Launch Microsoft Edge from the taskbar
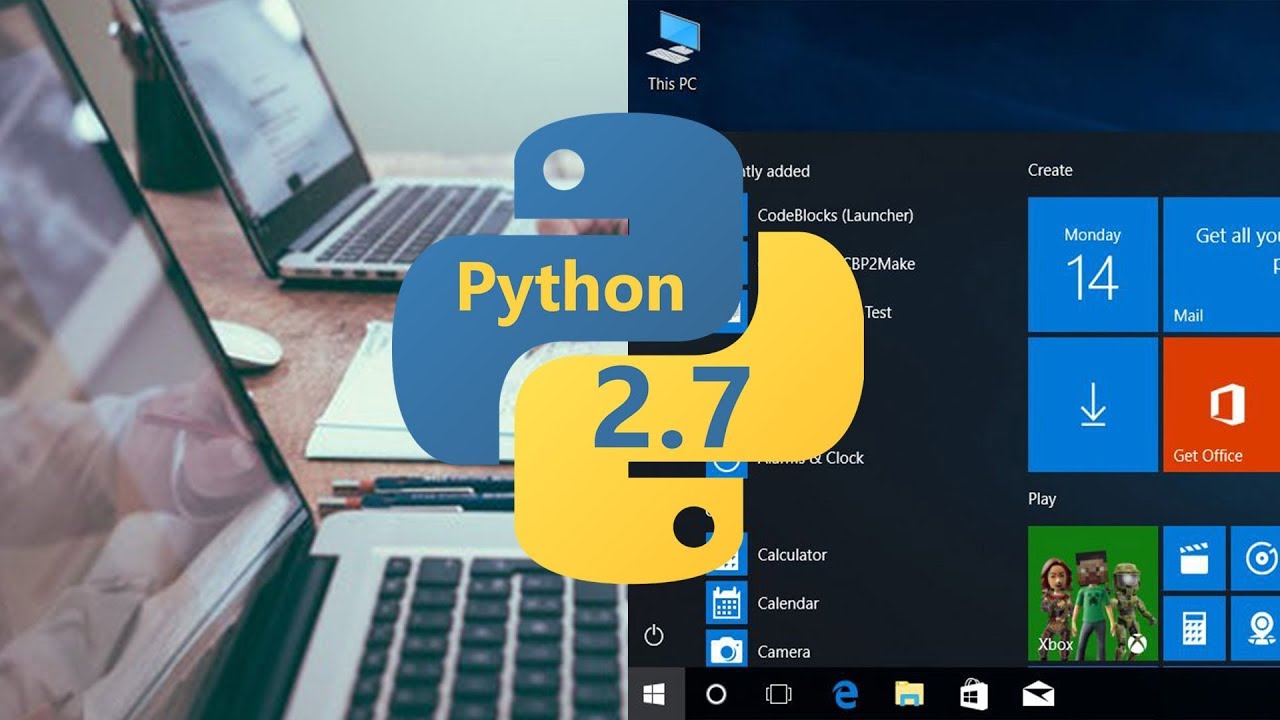 [846, 694]
